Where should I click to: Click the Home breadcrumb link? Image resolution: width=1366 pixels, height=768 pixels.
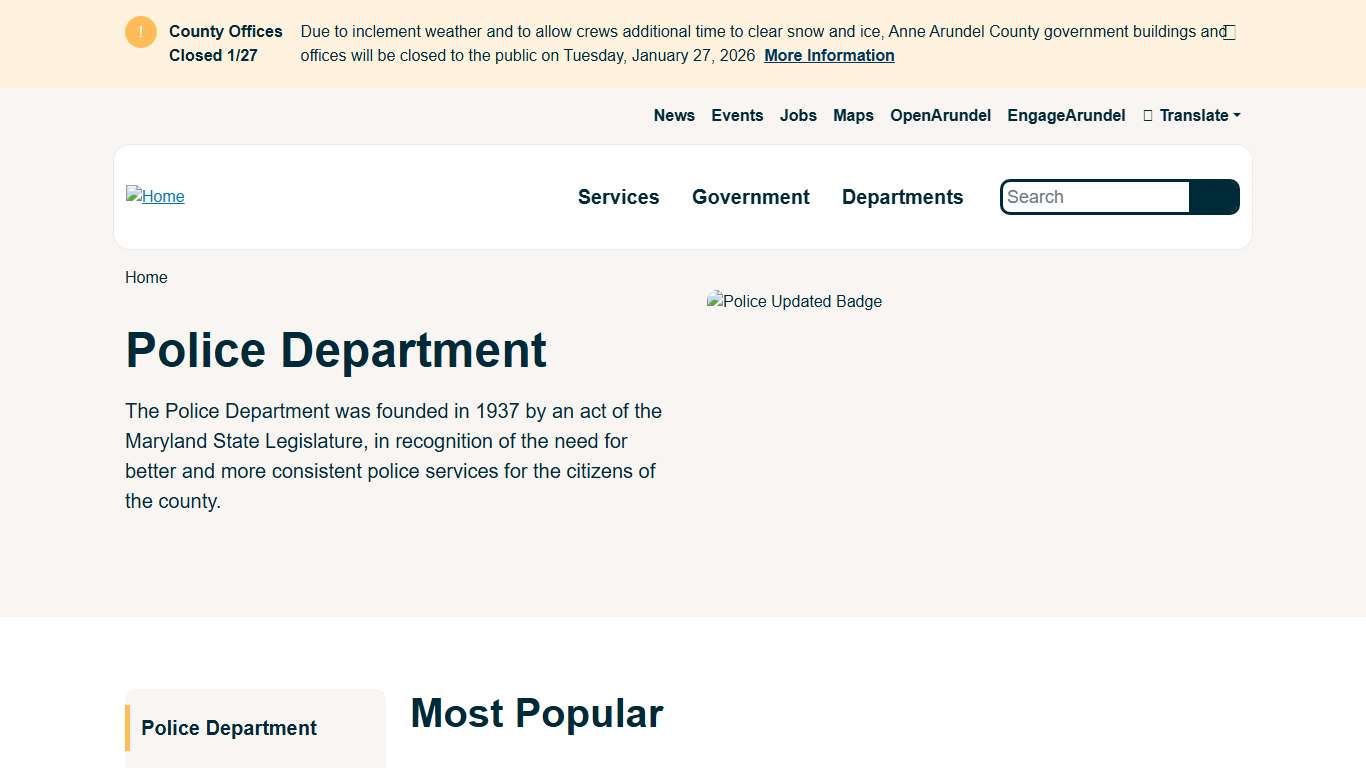pos(146,277)
